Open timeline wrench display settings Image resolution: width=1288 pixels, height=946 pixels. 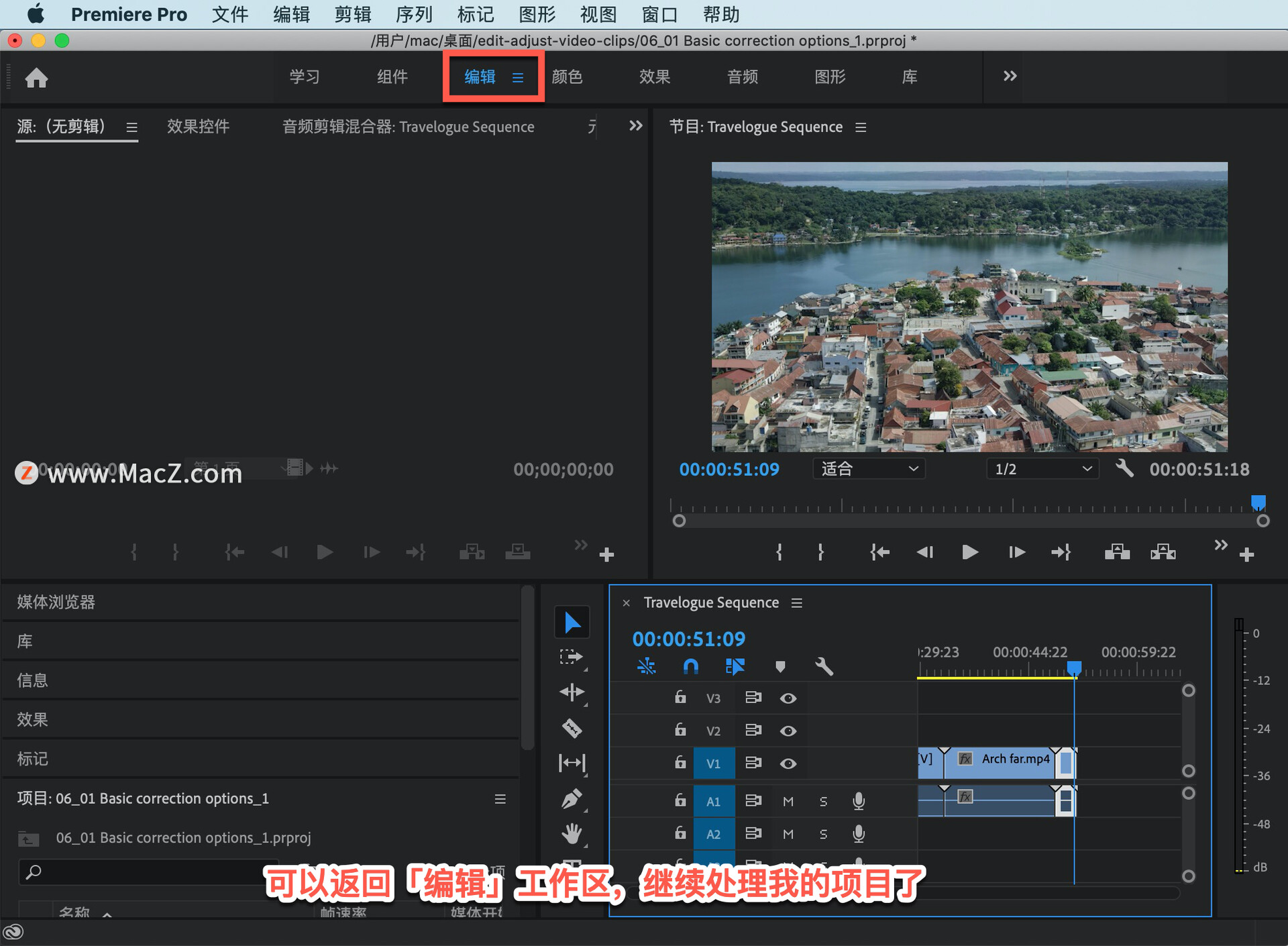pyautogui.click(x=824, y=666)
